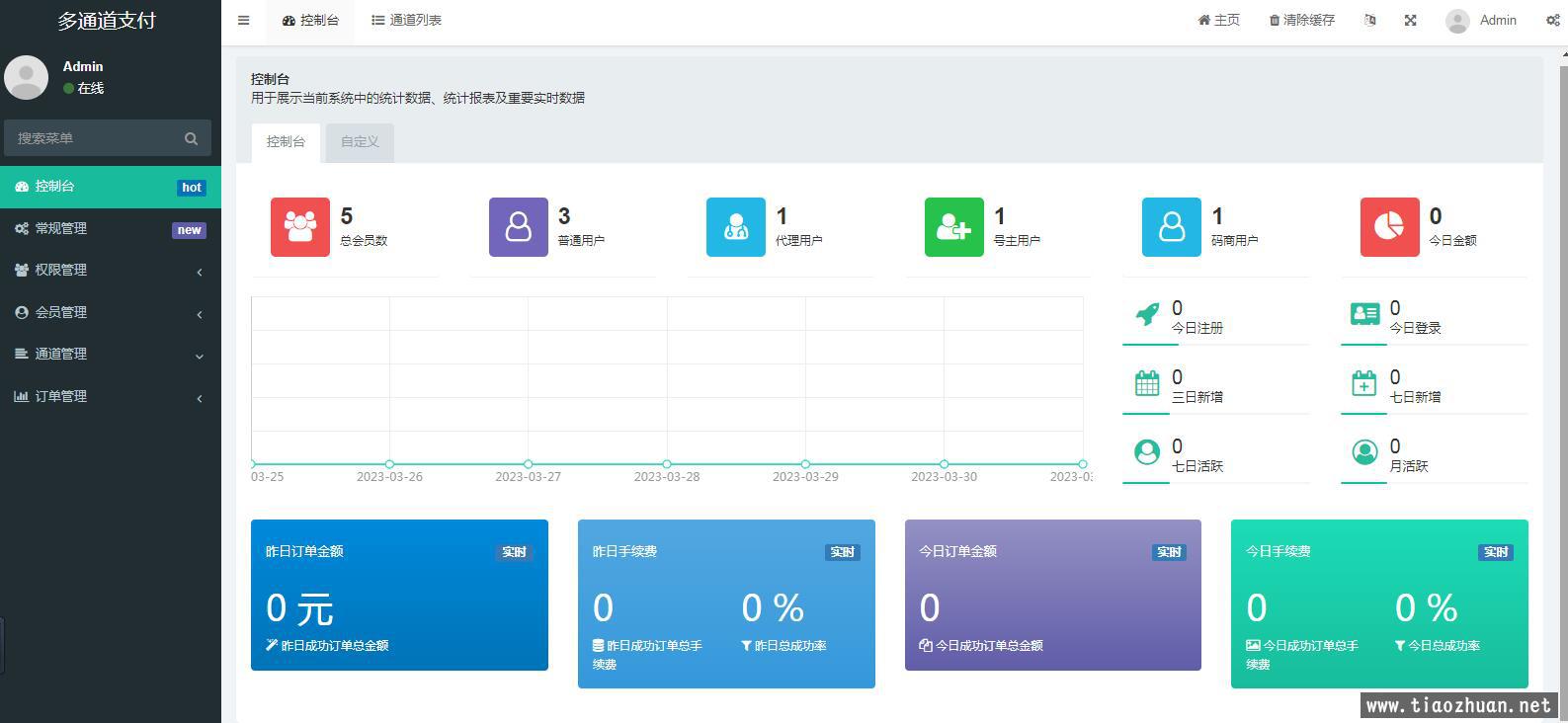Open 常规管理 in the sidebar
Viewport: 1568px width, 723px height.
tap(111, 228)
